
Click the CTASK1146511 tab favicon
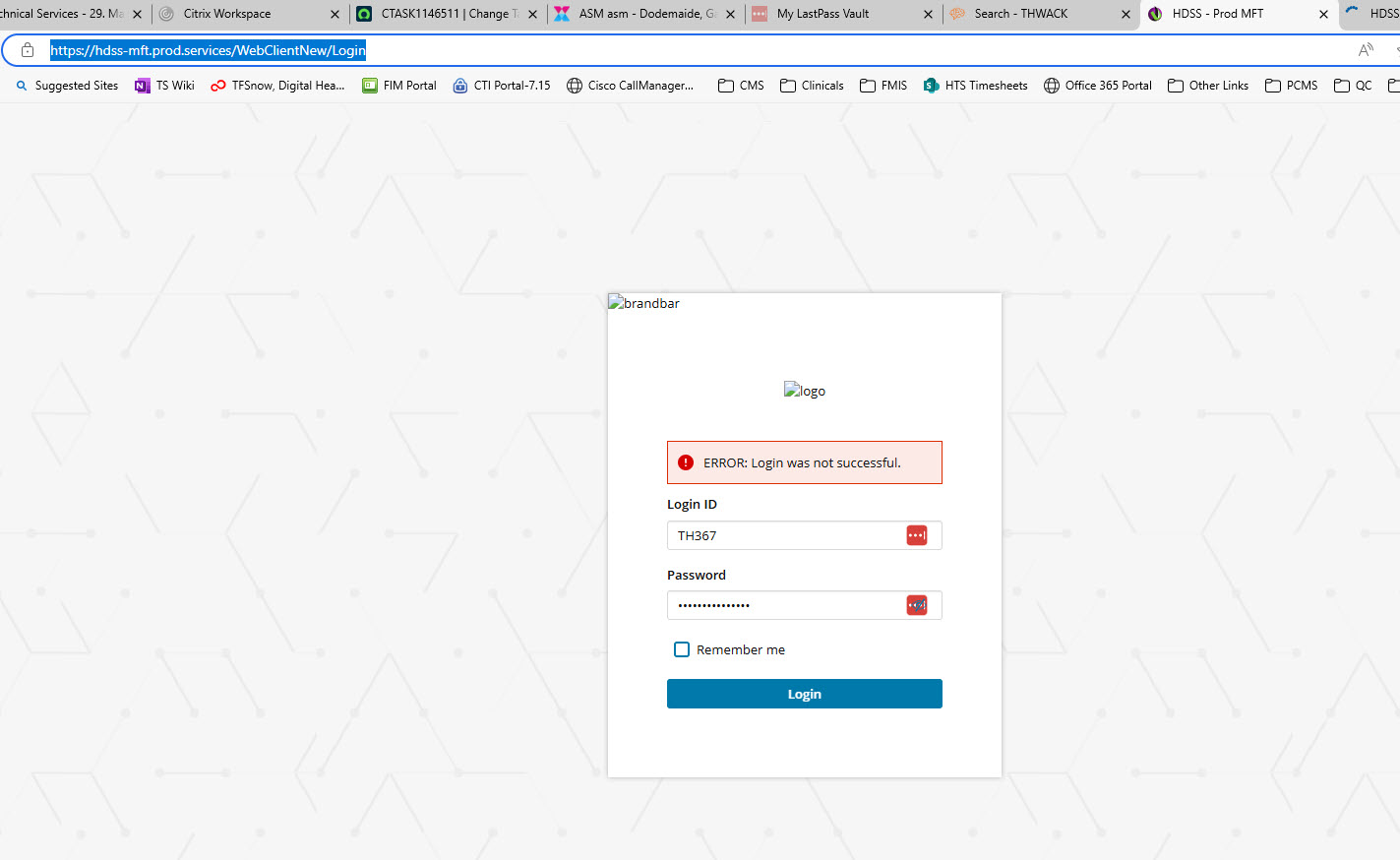[364, 14]
